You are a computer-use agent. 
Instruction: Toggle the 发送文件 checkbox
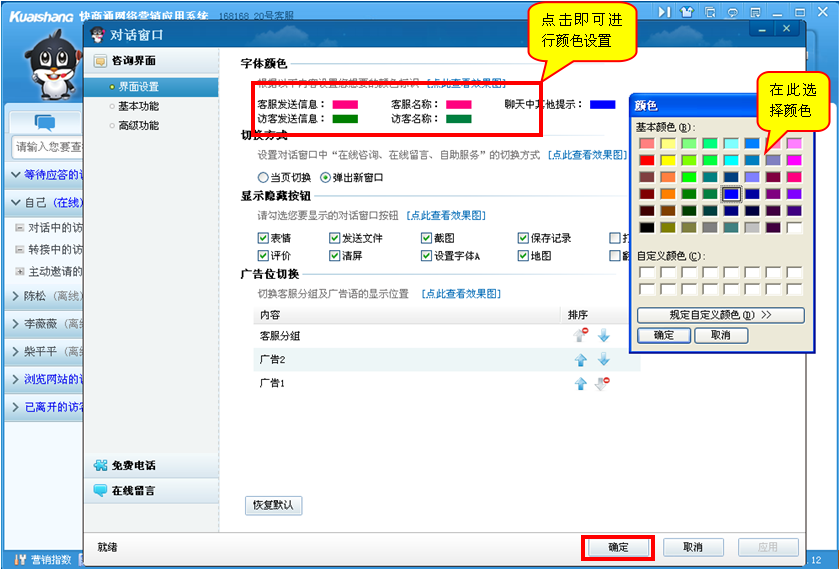[x=335, y=238]
